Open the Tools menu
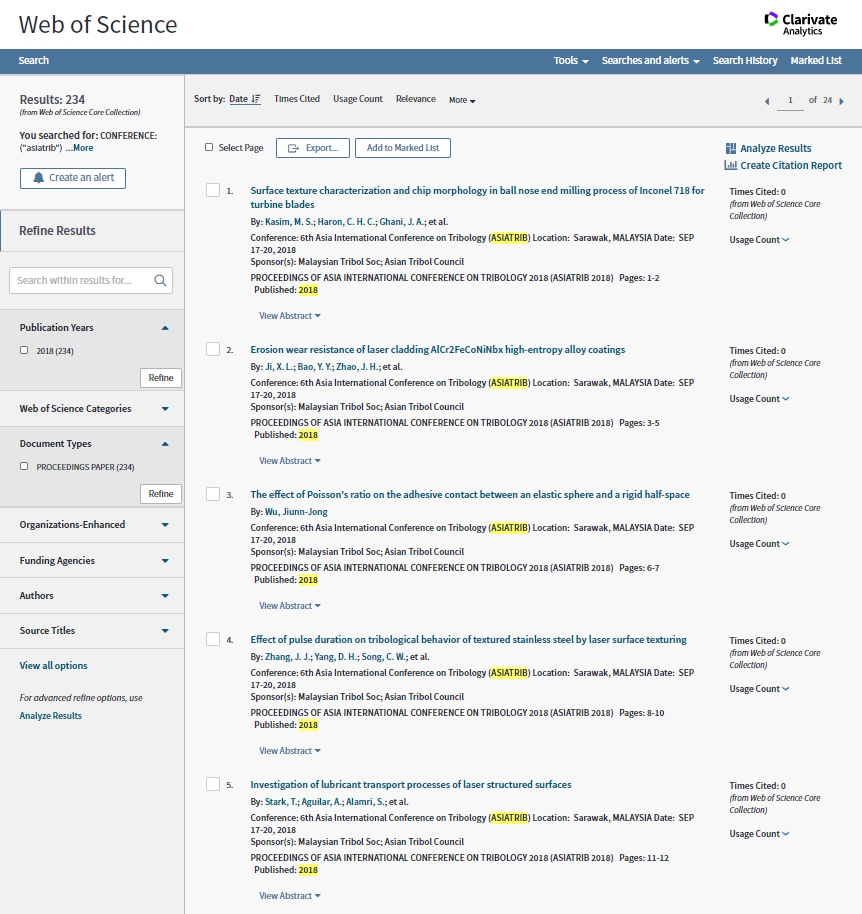 (x=571, y=61)
